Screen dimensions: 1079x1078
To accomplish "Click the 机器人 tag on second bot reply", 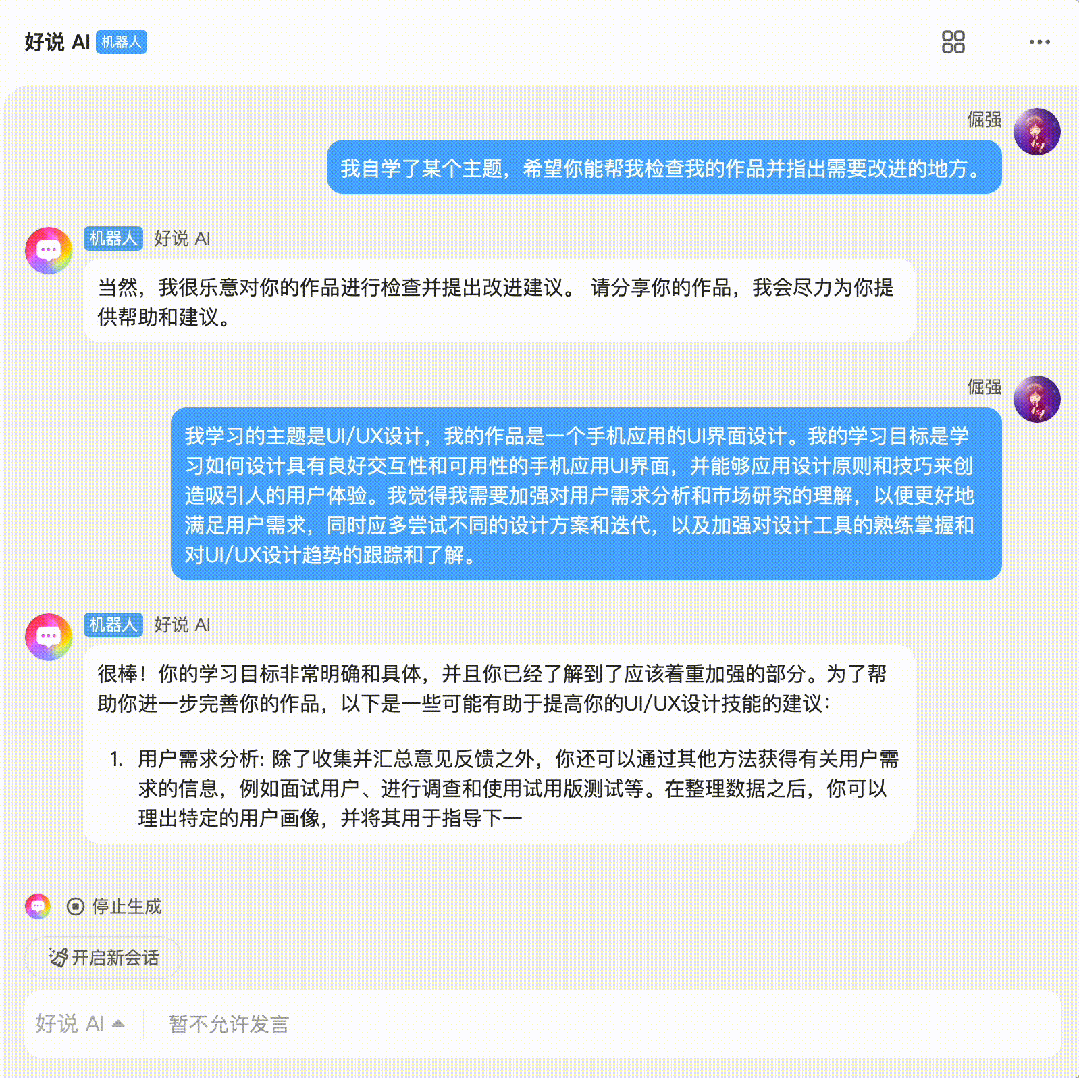I will 113,624.
